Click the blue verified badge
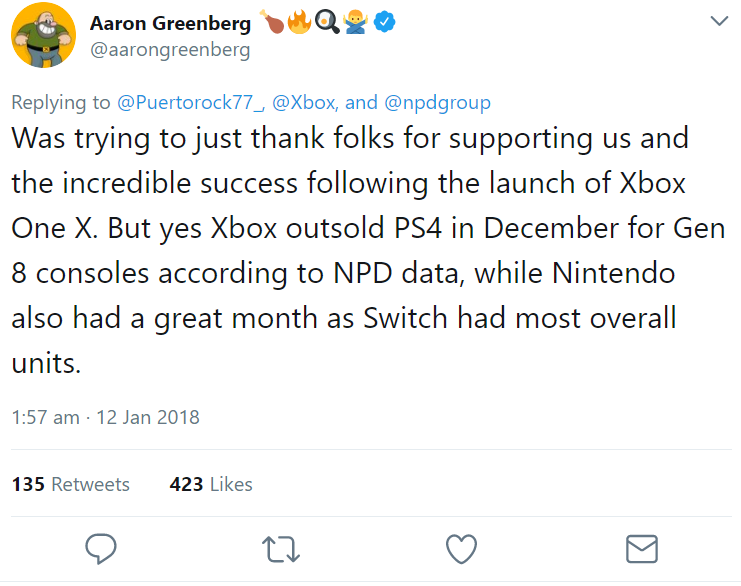The image size is (741, 586). (385, 22)
